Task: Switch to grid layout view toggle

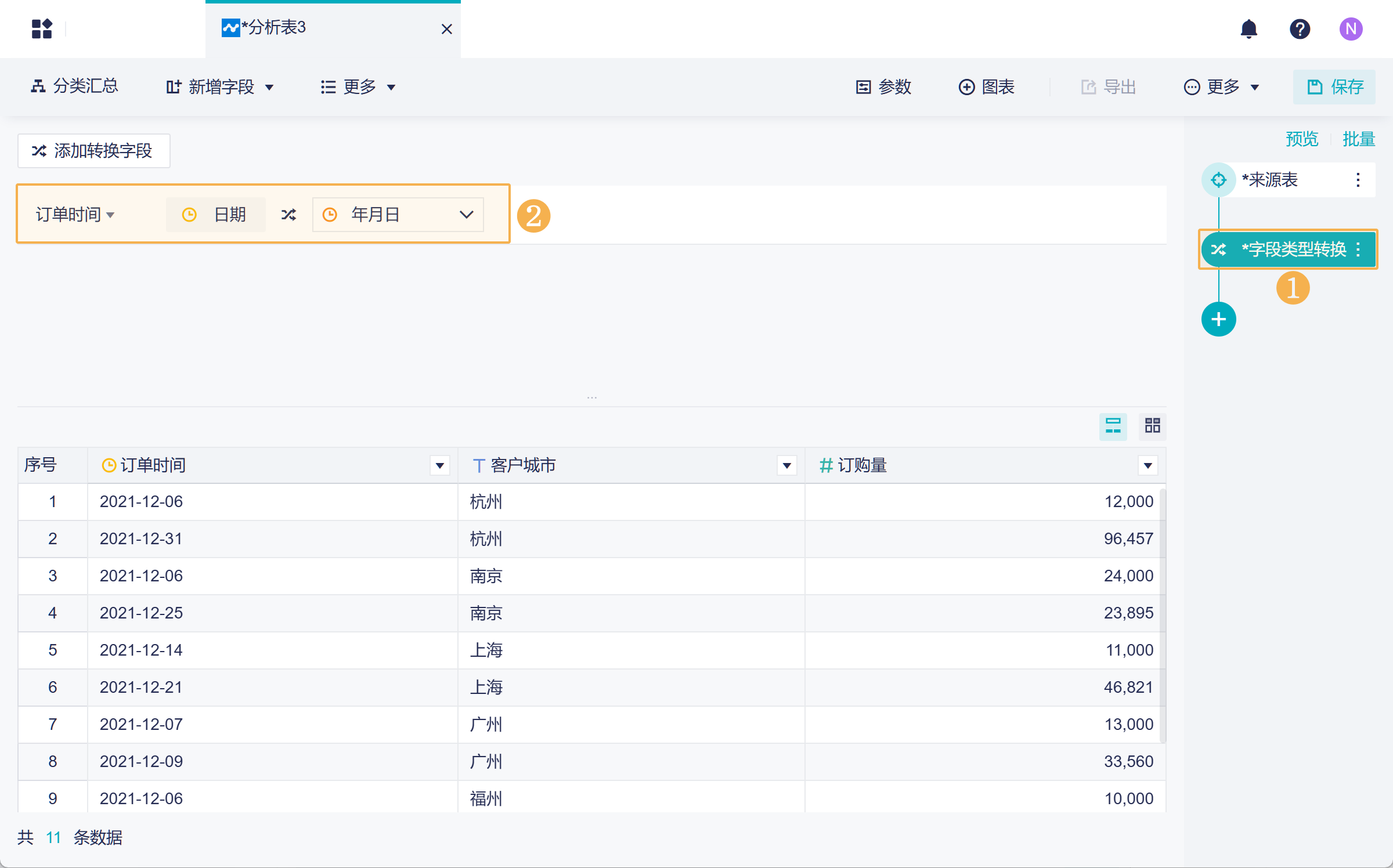Action: click(x=1152, y=426)
